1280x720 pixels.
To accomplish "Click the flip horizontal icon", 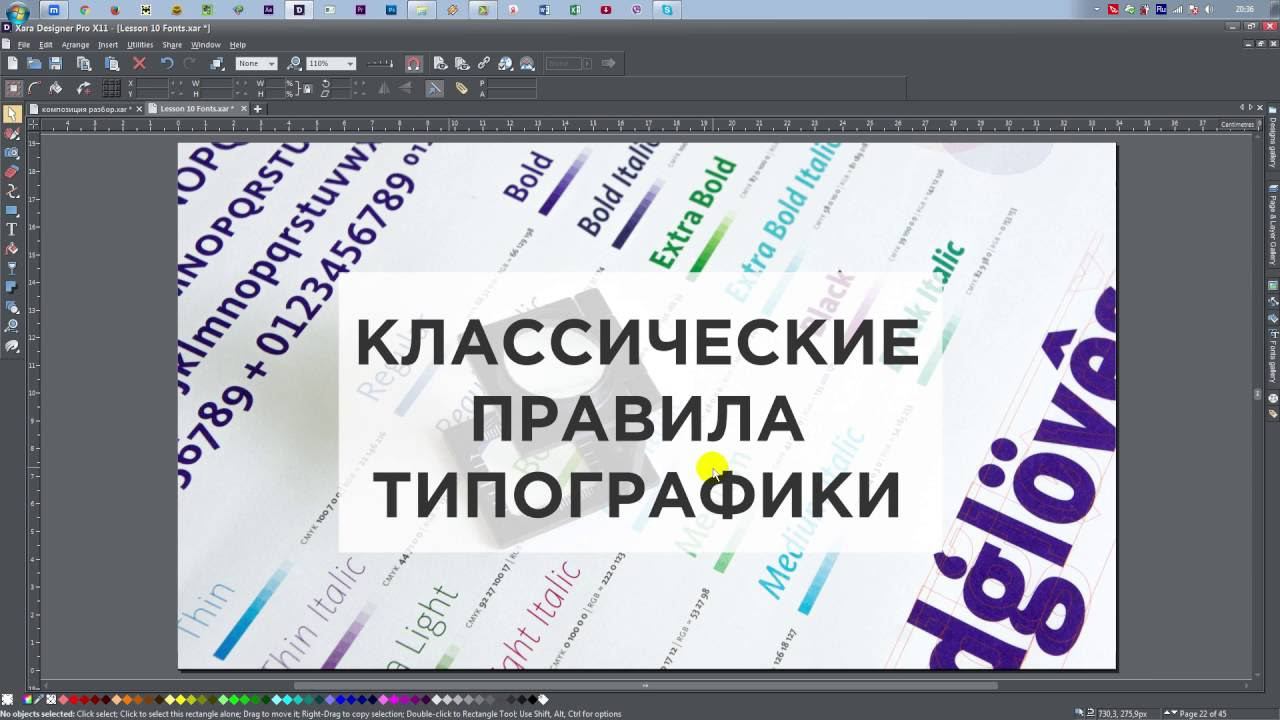I will [x=384, y=88].
